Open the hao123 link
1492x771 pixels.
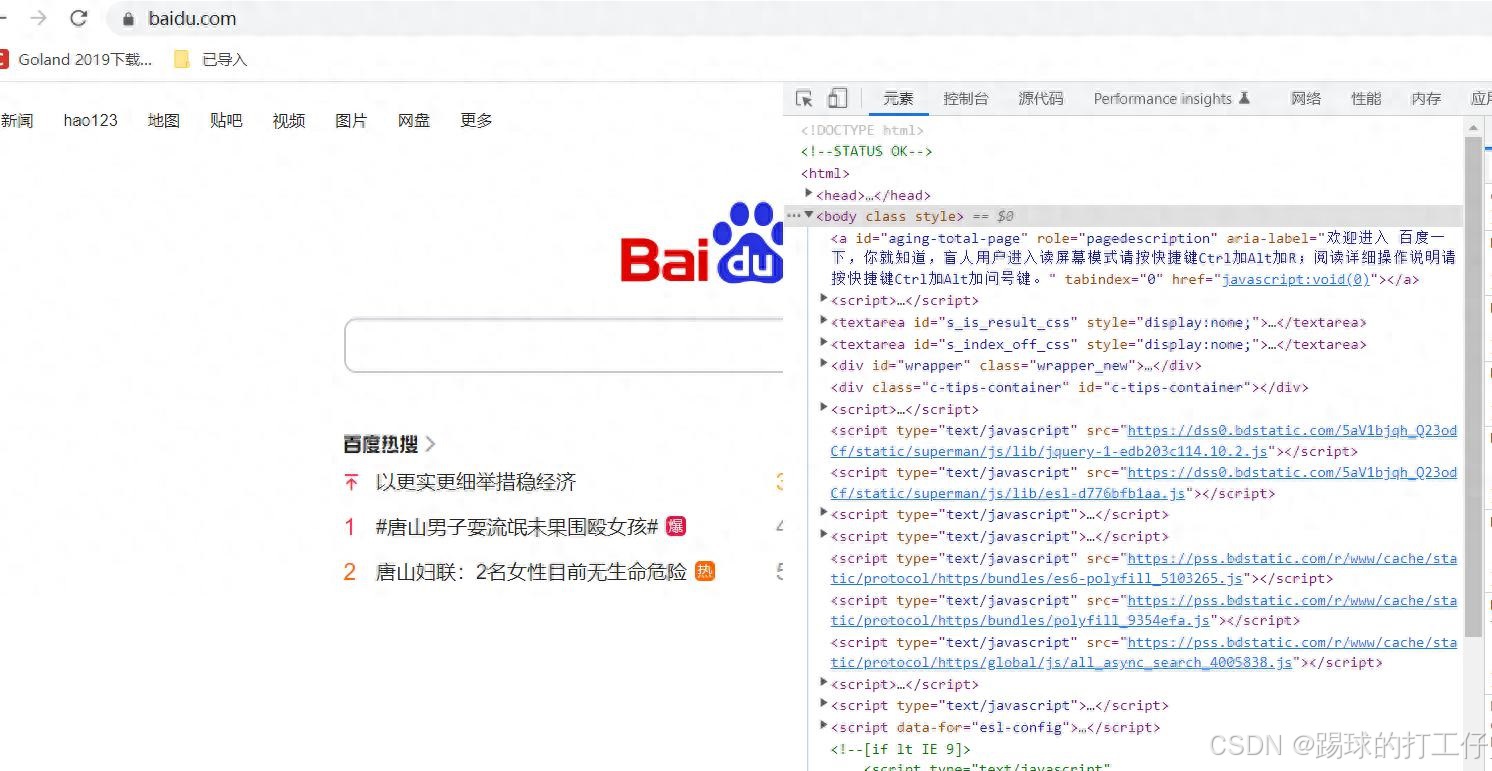click(x=90, y=120)
